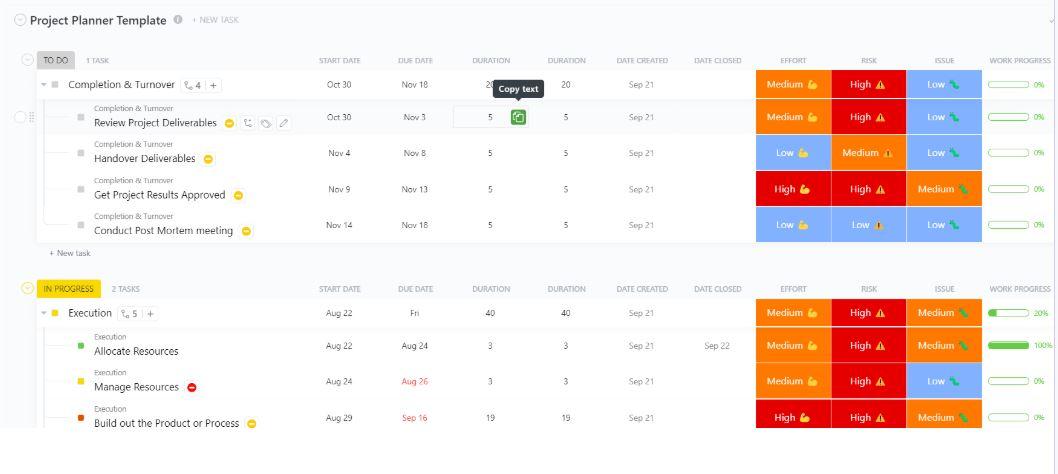This screenshot has width=1058, height=474.
Task: Click EFFORT column header in TO DO group
Action: 793,61
